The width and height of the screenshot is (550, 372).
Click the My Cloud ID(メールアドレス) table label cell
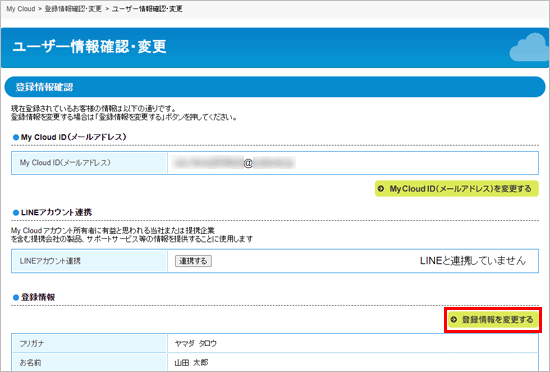[89, 163]
